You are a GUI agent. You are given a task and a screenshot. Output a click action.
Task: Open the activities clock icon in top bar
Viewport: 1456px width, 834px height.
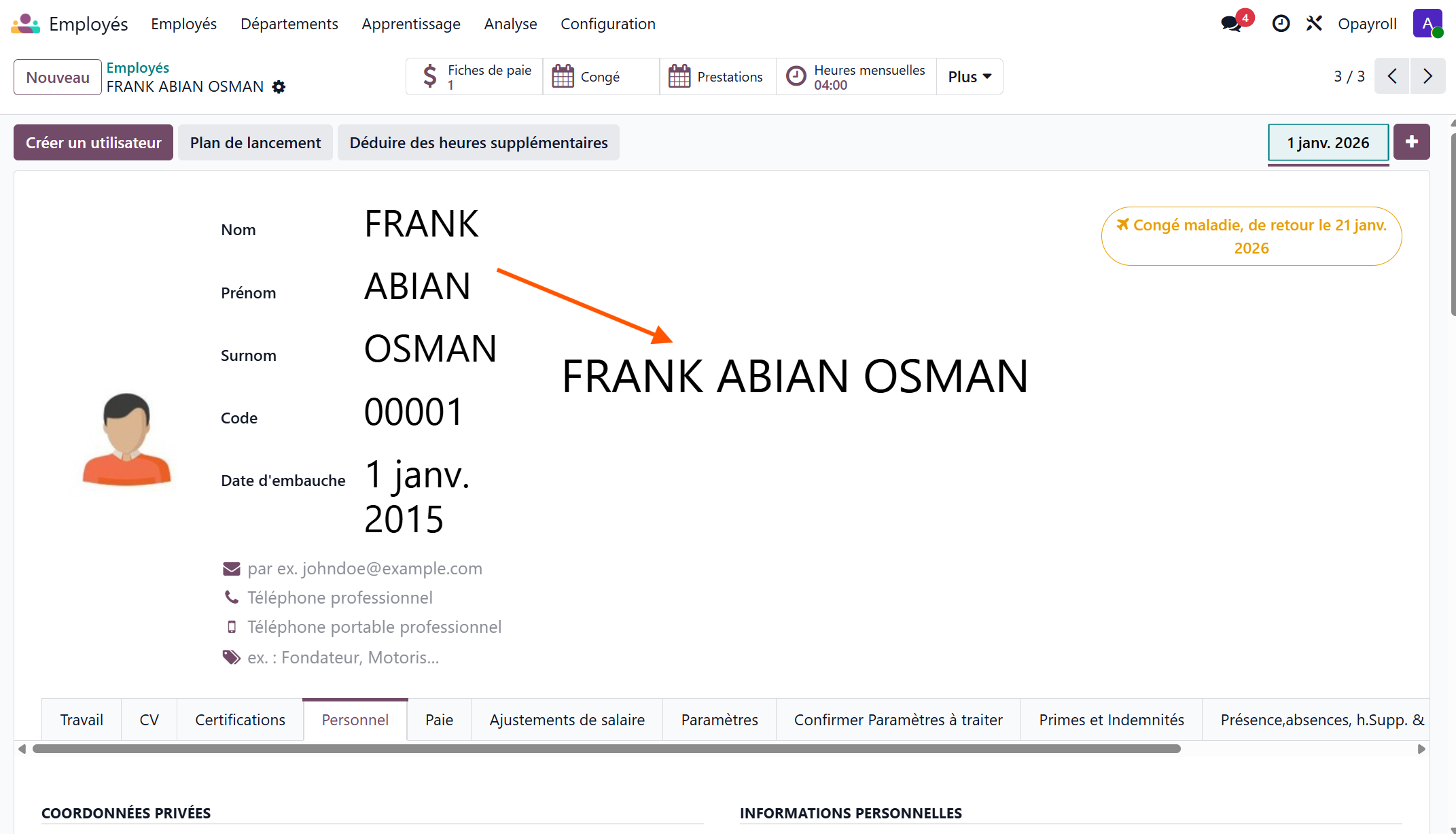pyautogui.click(x=1281, y=23)
